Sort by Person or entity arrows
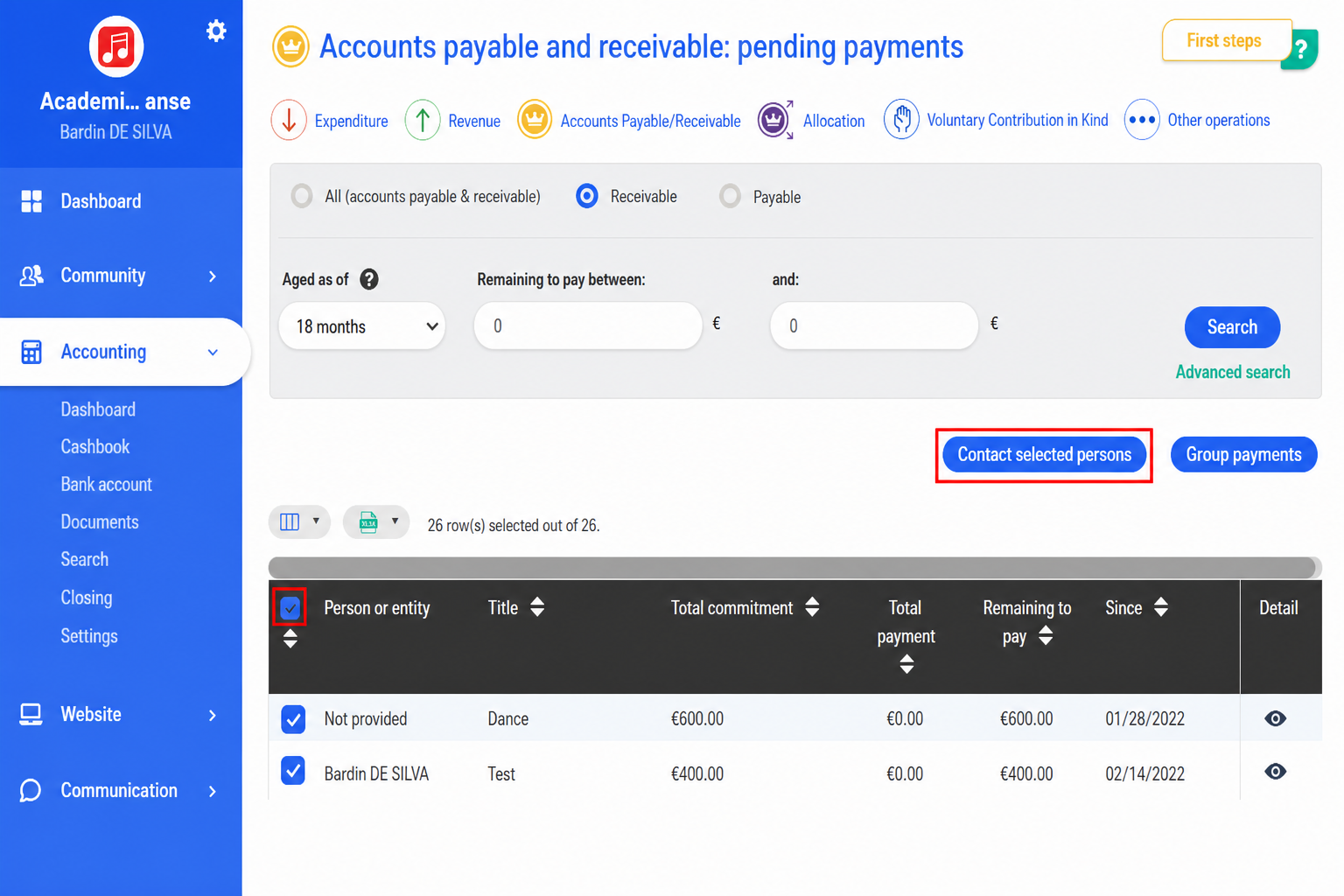 coord(290,640)
